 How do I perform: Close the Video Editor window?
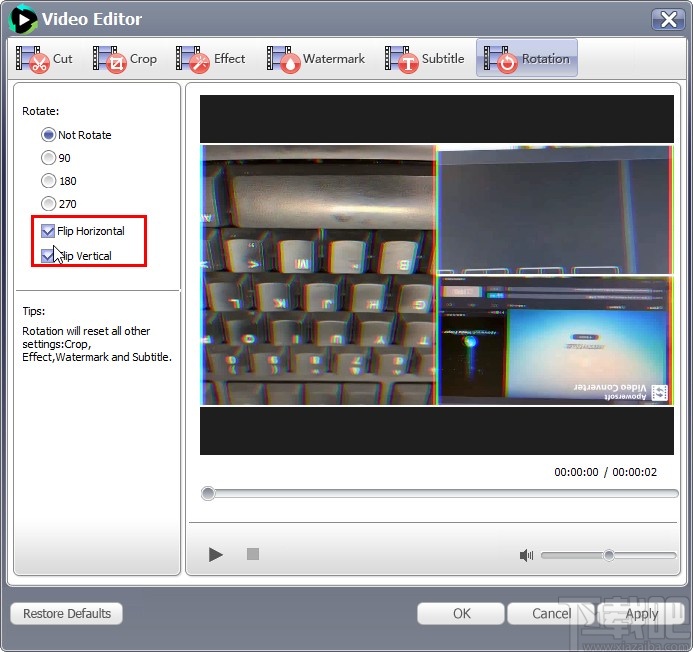click(x=668, y=19)
